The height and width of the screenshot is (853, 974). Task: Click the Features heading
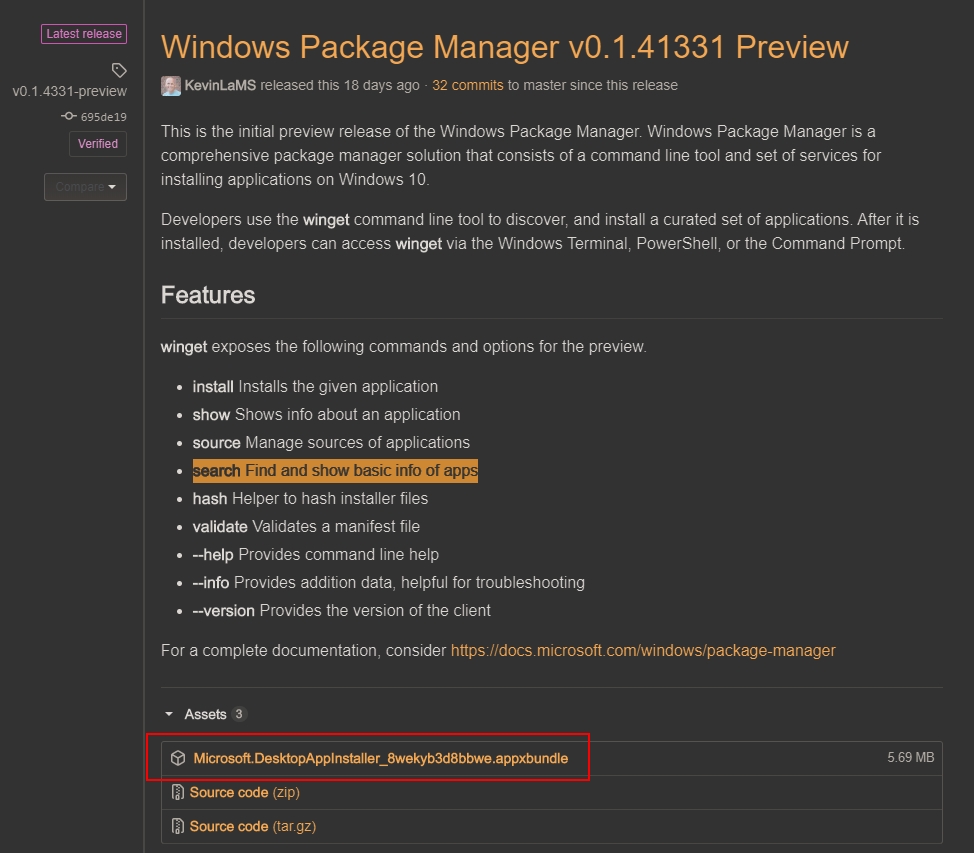click(208, 295)
